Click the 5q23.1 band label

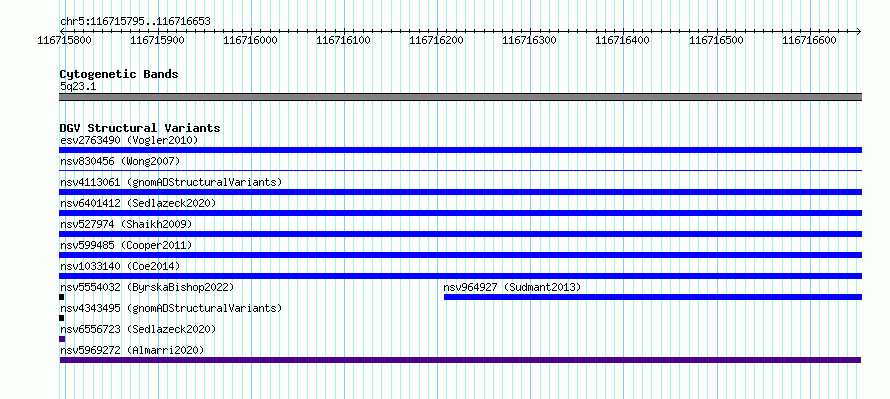pyautogui.click(x=78, y=86)
